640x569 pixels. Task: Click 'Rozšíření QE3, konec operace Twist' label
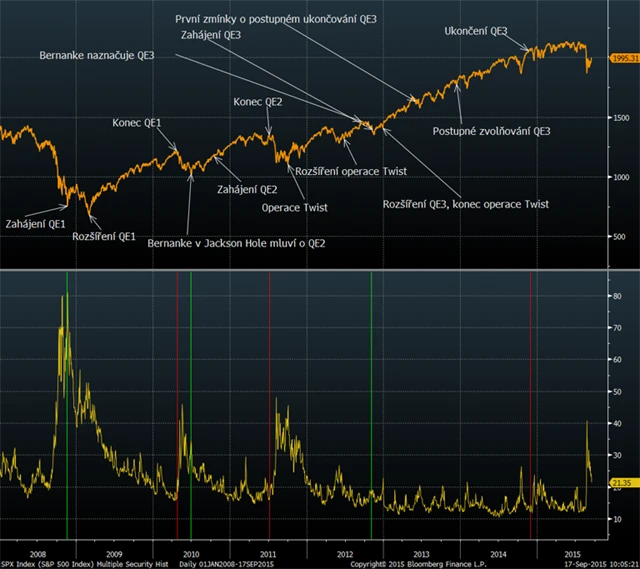tap(466, 204)
